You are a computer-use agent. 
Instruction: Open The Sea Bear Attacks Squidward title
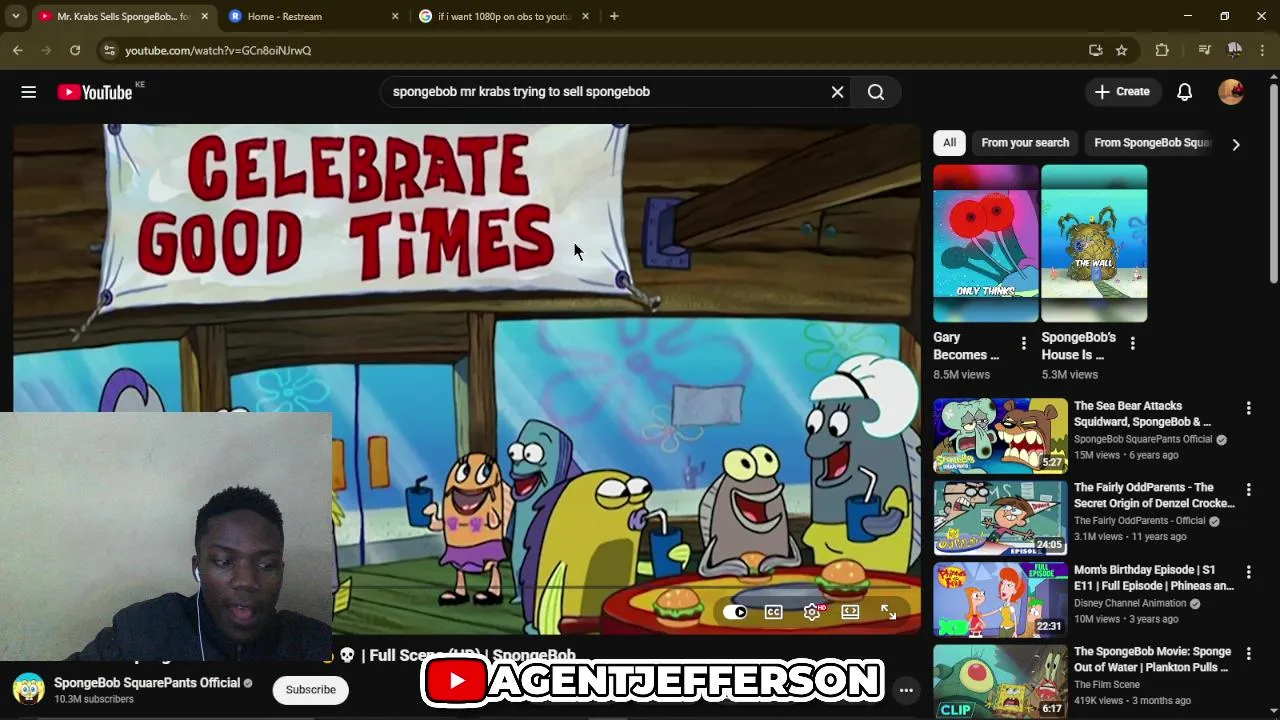[1142, 414]
